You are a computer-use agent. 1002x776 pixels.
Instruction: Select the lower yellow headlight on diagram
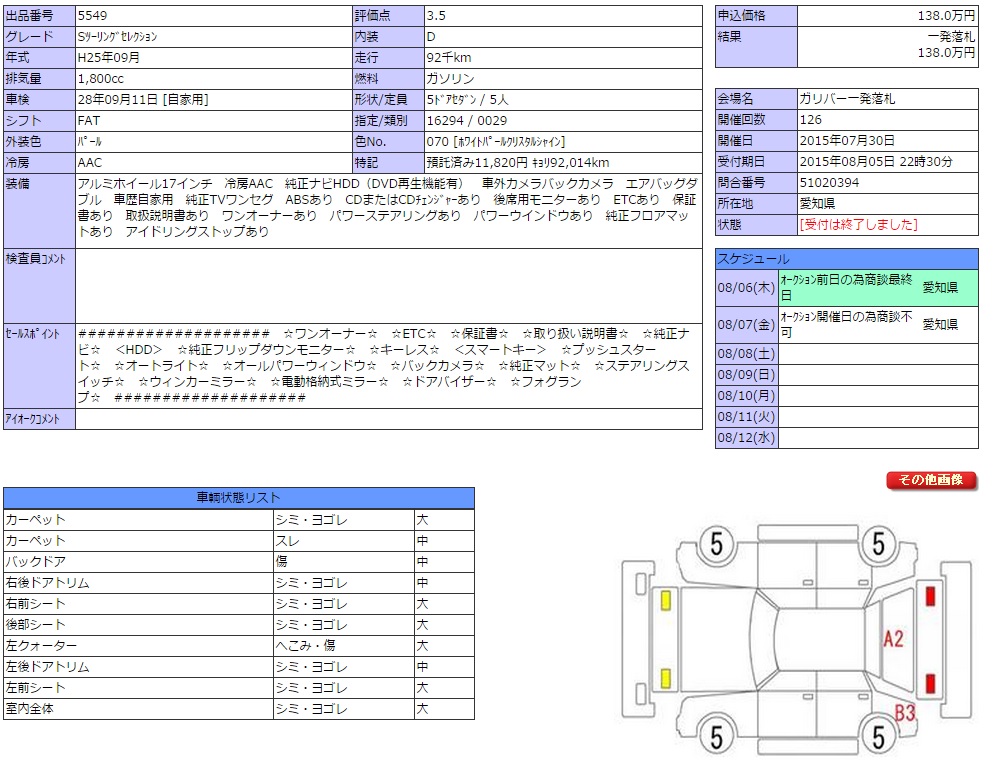point(665,679)
